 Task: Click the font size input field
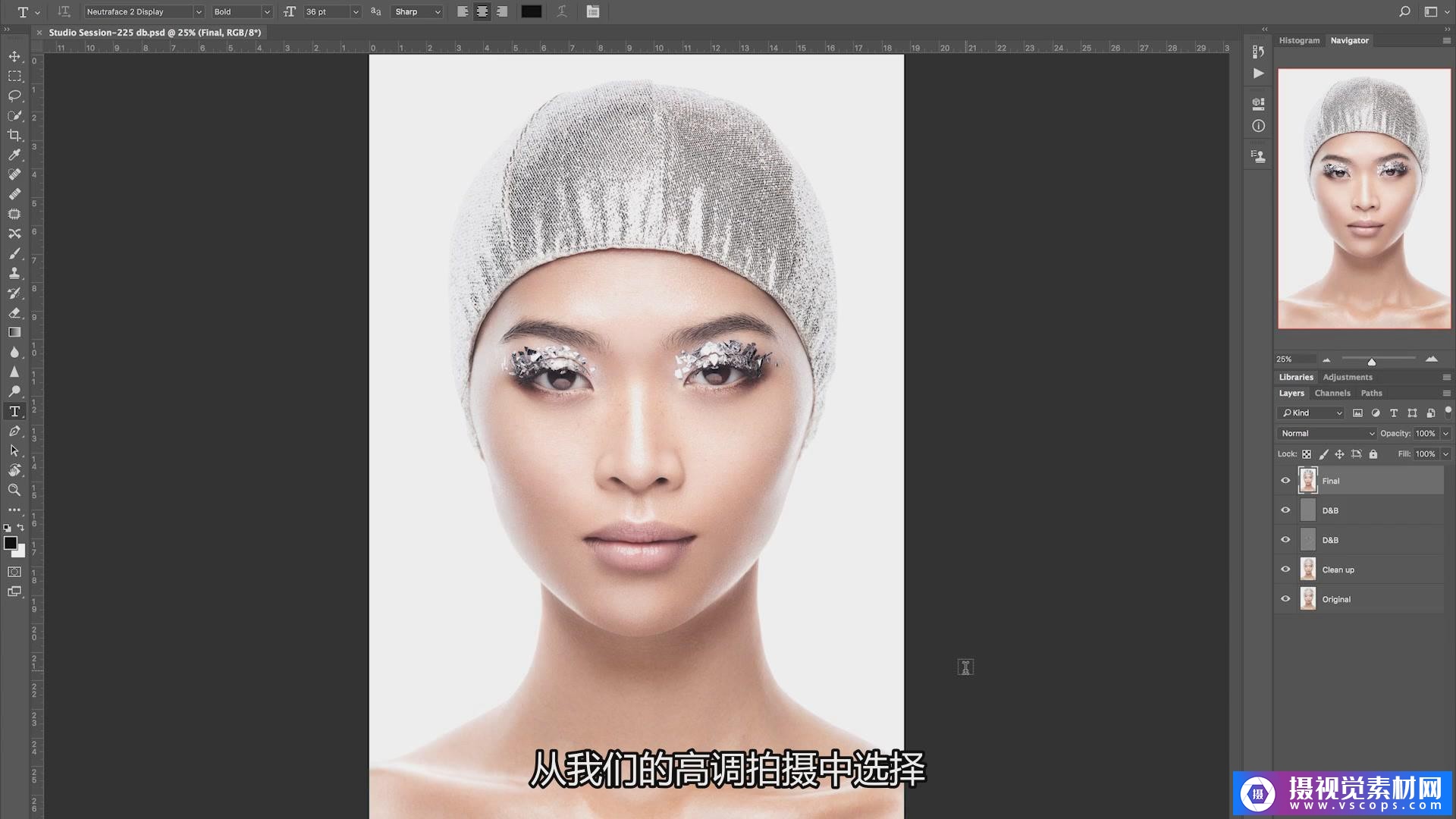(326, 11)
